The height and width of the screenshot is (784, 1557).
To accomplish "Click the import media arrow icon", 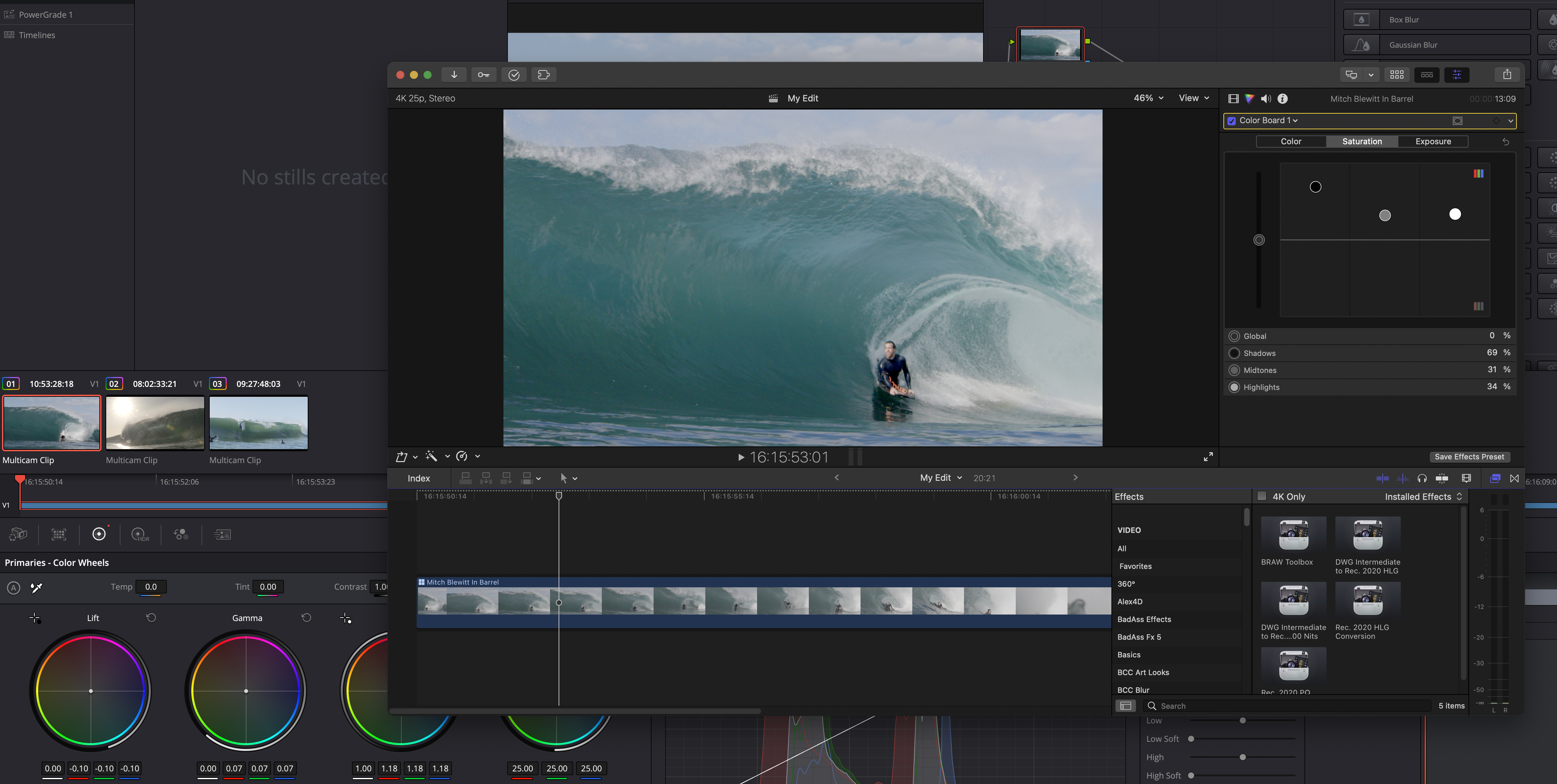I will point(454,75).
